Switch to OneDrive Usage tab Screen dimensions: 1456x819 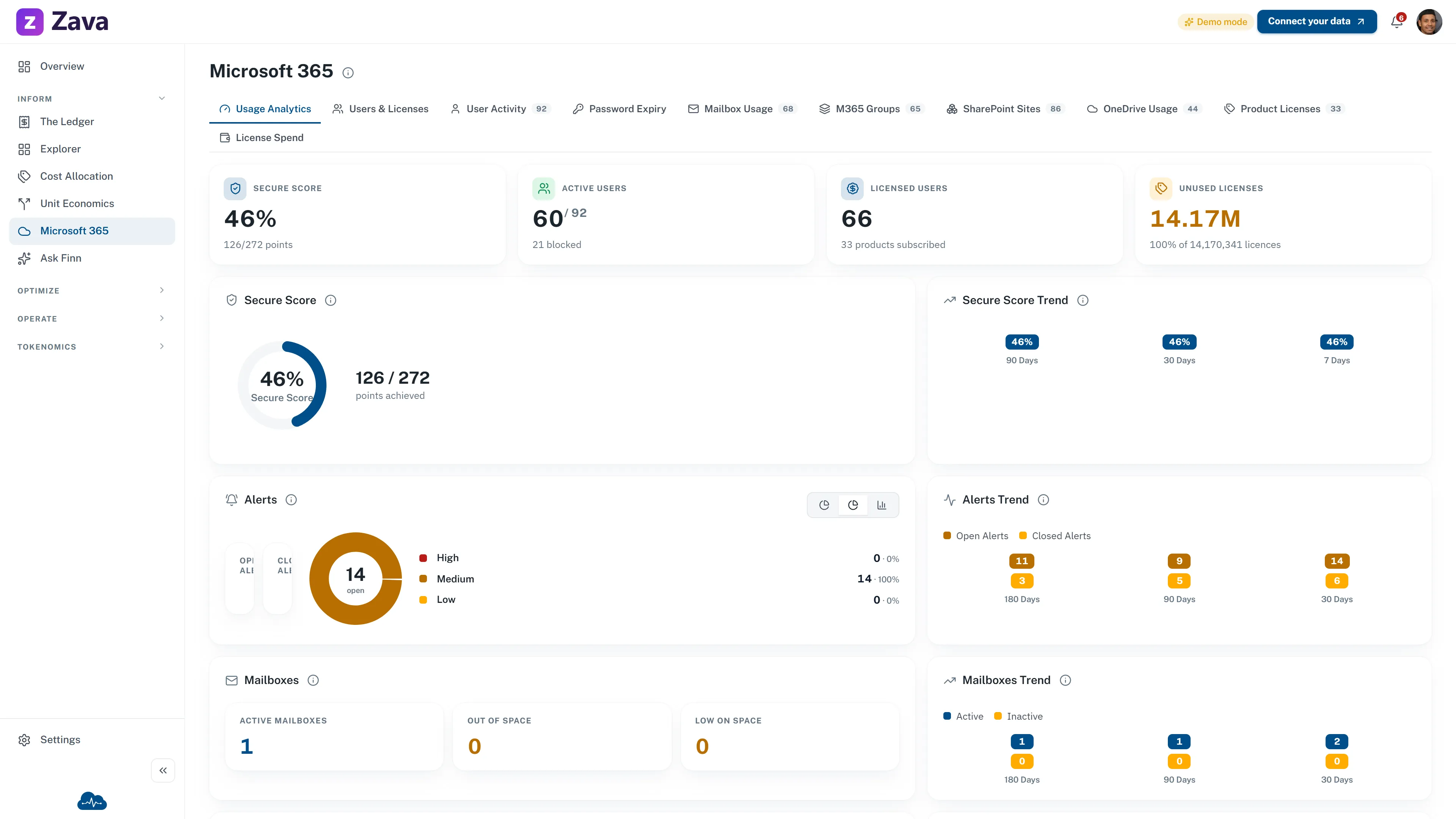(1145, 109)
